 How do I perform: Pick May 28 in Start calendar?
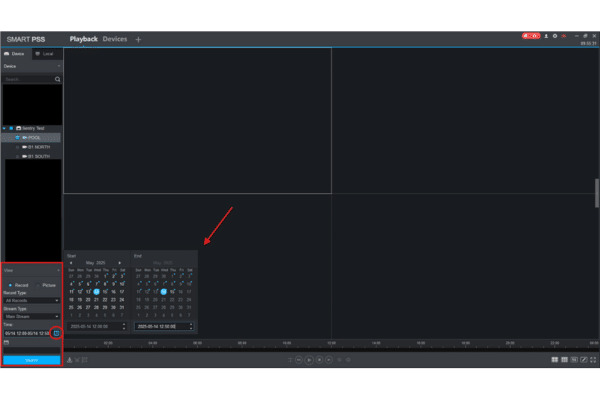96,307
